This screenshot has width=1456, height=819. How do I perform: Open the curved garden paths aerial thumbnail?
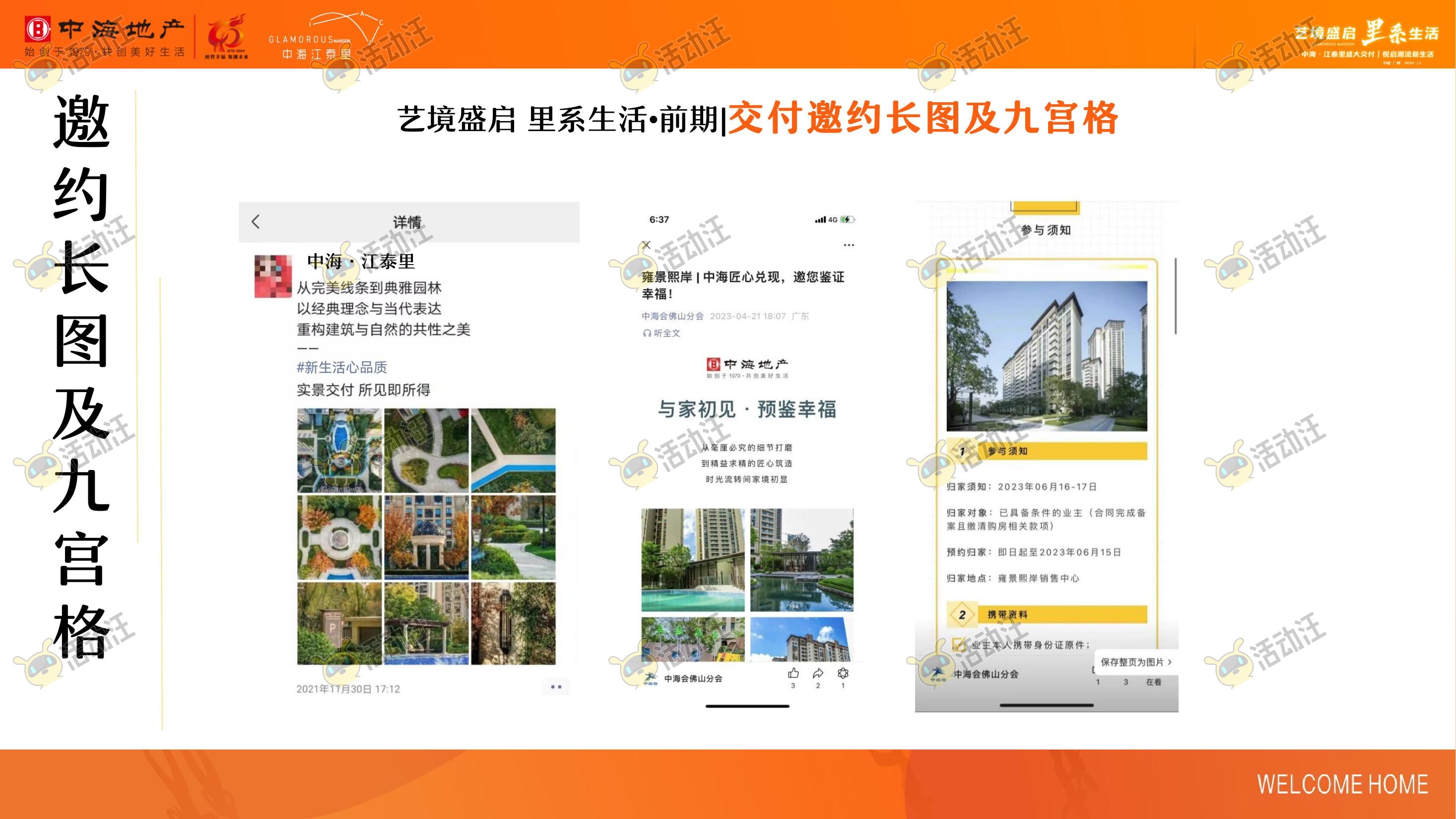[427, 451]
